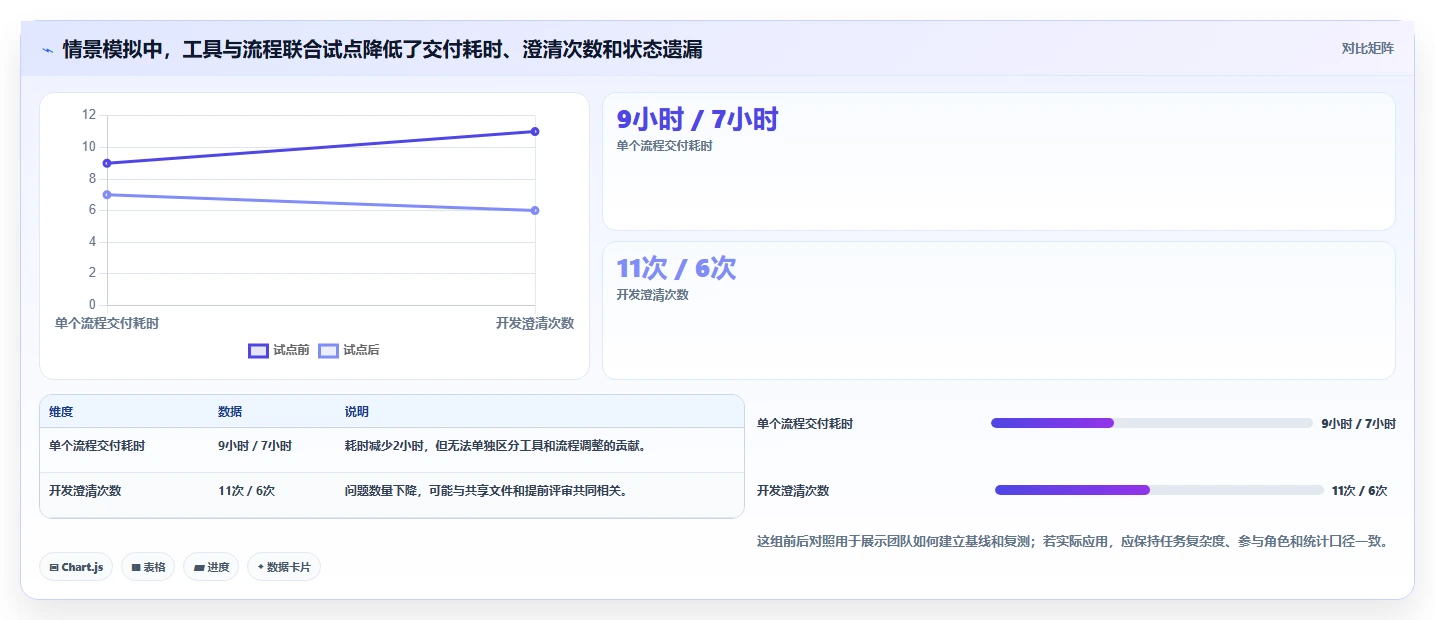
Task: Click the big 11次 / 6次 card value
Action: [x=676, y=268]
